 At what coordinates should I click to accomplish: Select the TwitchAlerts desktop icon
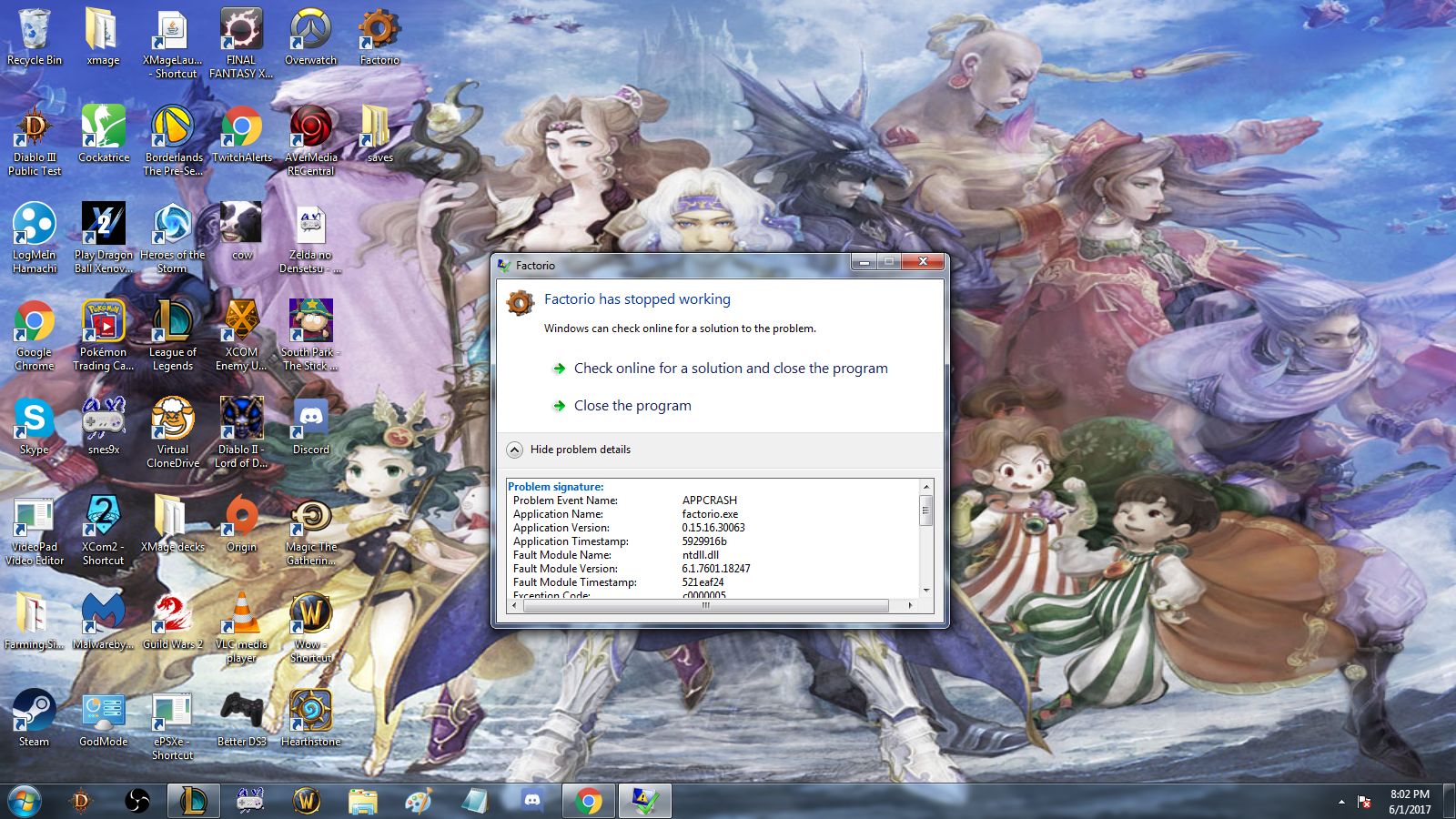[242, 134]
